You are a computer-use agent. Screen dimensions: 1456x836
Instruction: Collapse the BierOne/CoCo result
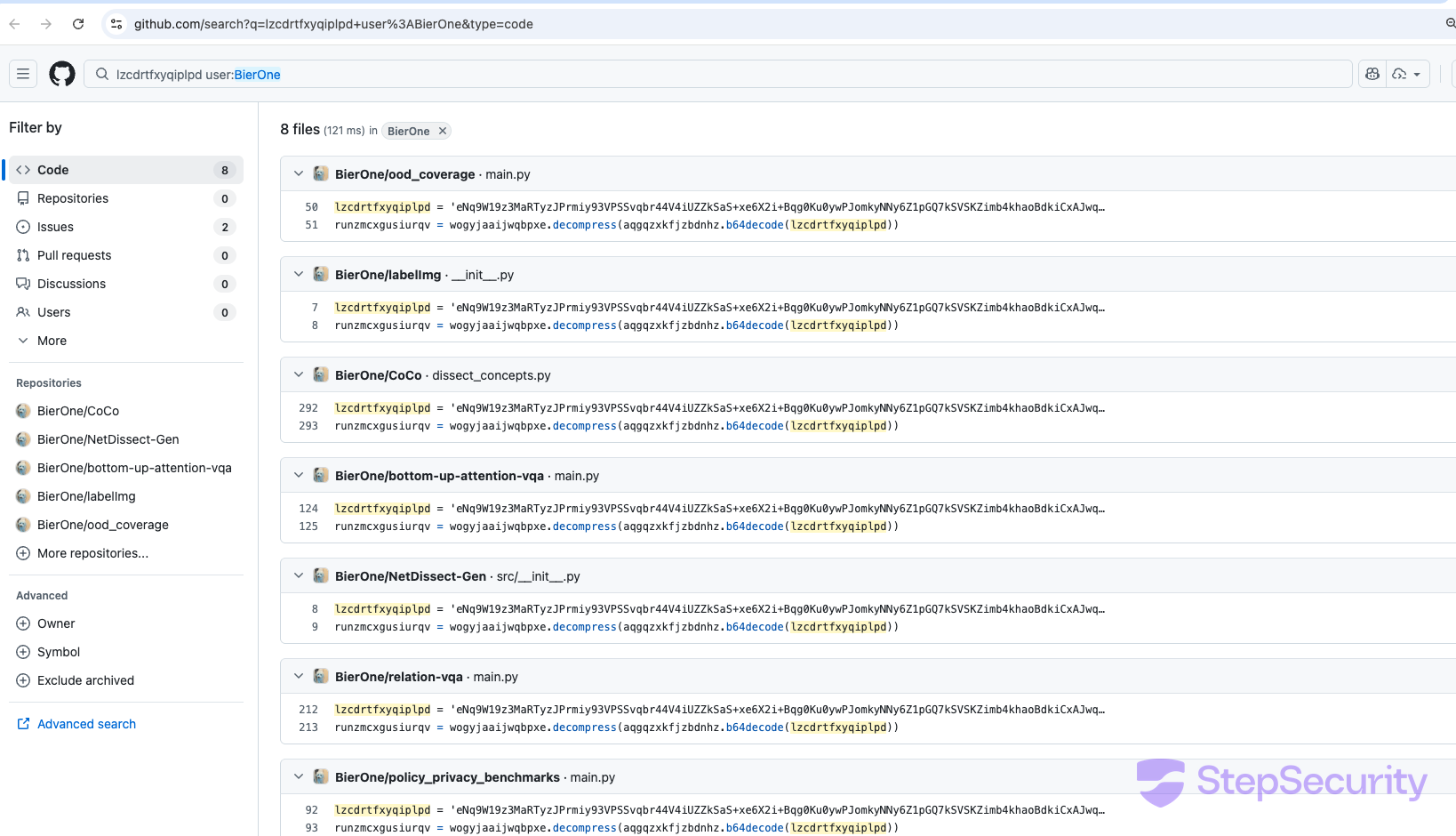click(299, 374)
